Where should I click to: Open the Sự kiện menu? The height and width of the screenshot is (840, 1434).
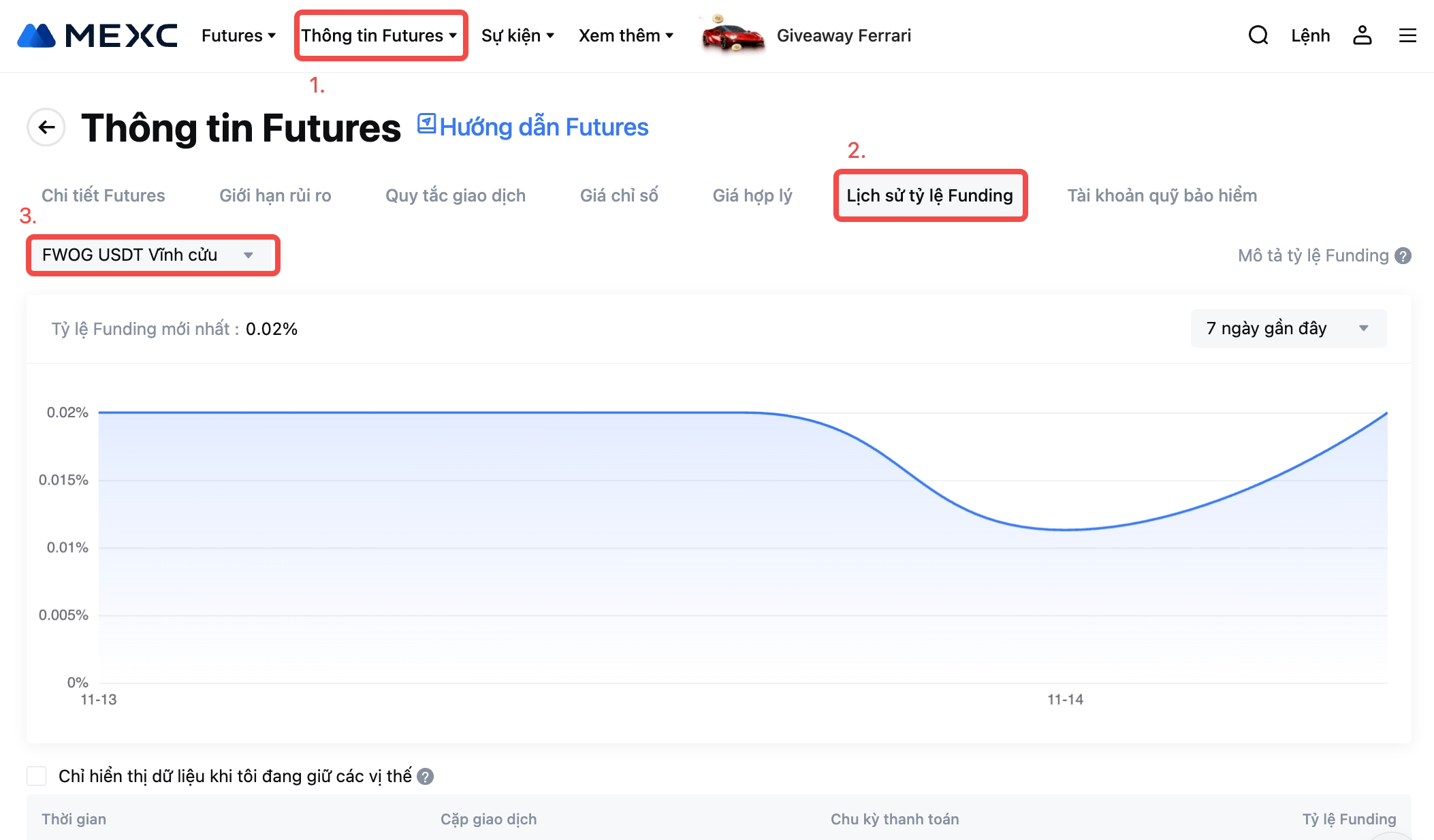point(517,35)
